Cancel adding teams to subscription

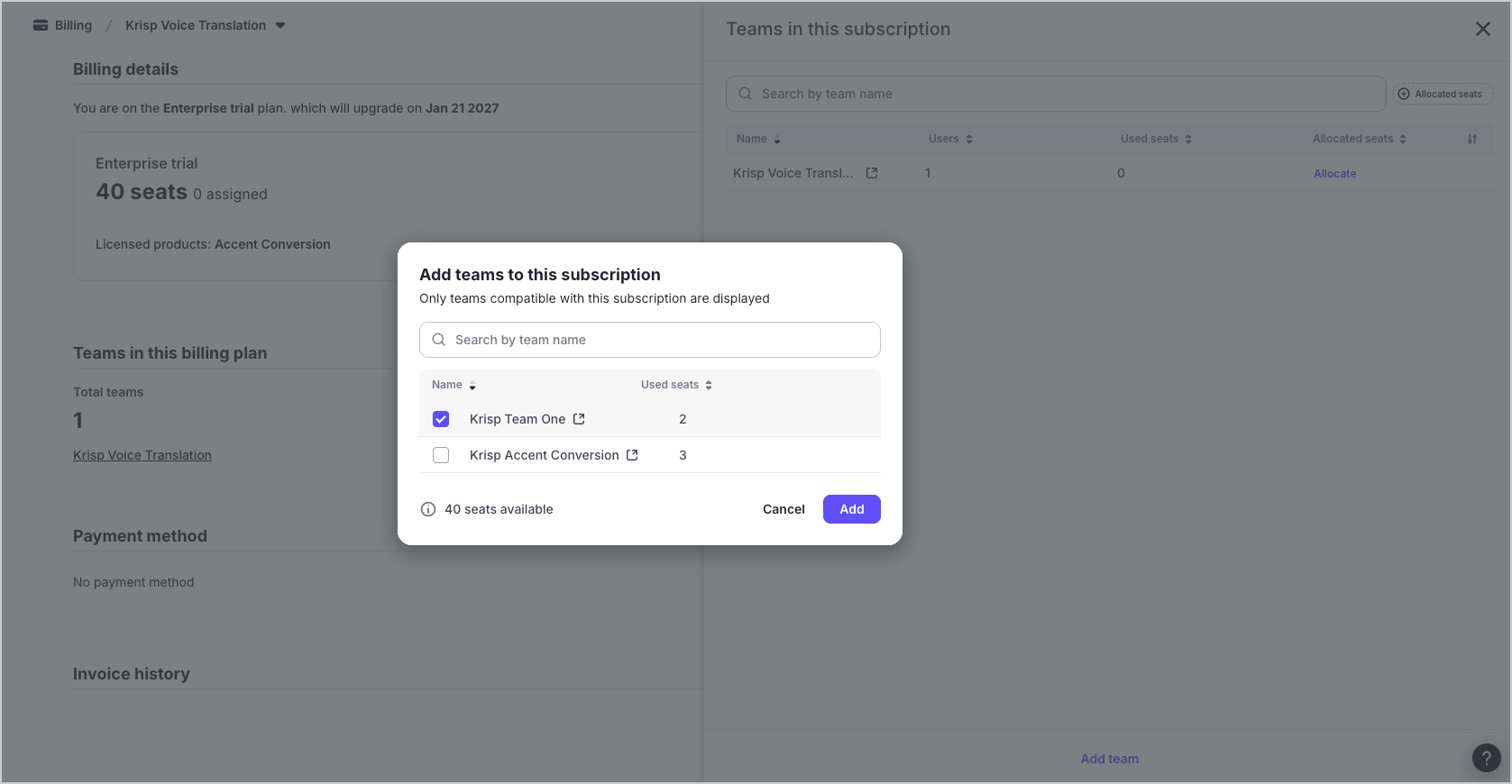(783, 509)
